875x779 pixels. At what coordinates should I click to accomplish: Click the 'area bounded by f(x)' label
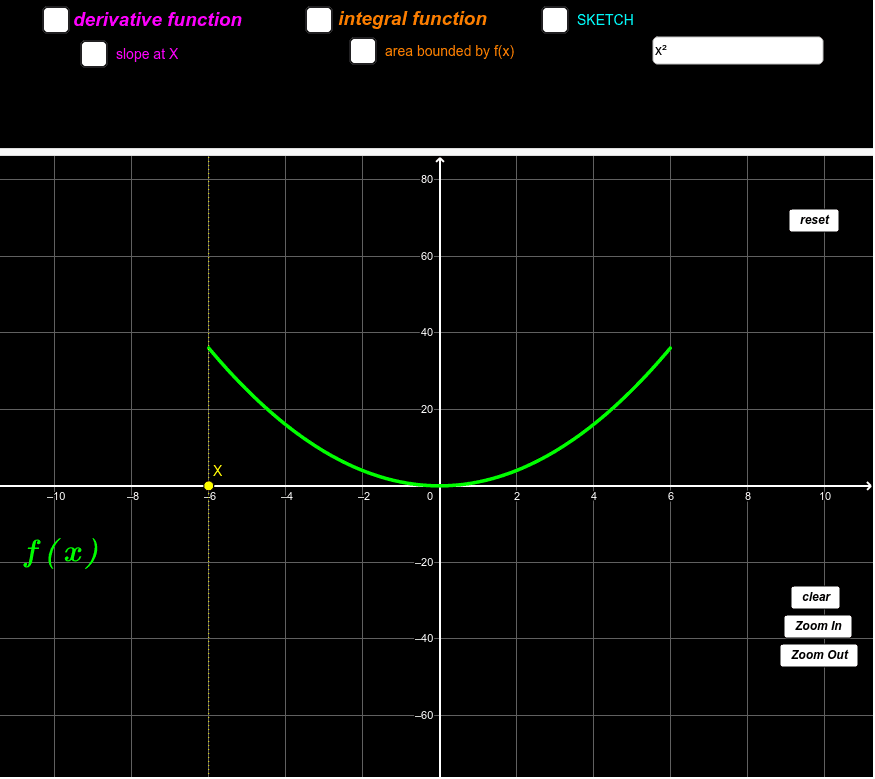coord(449,51)
